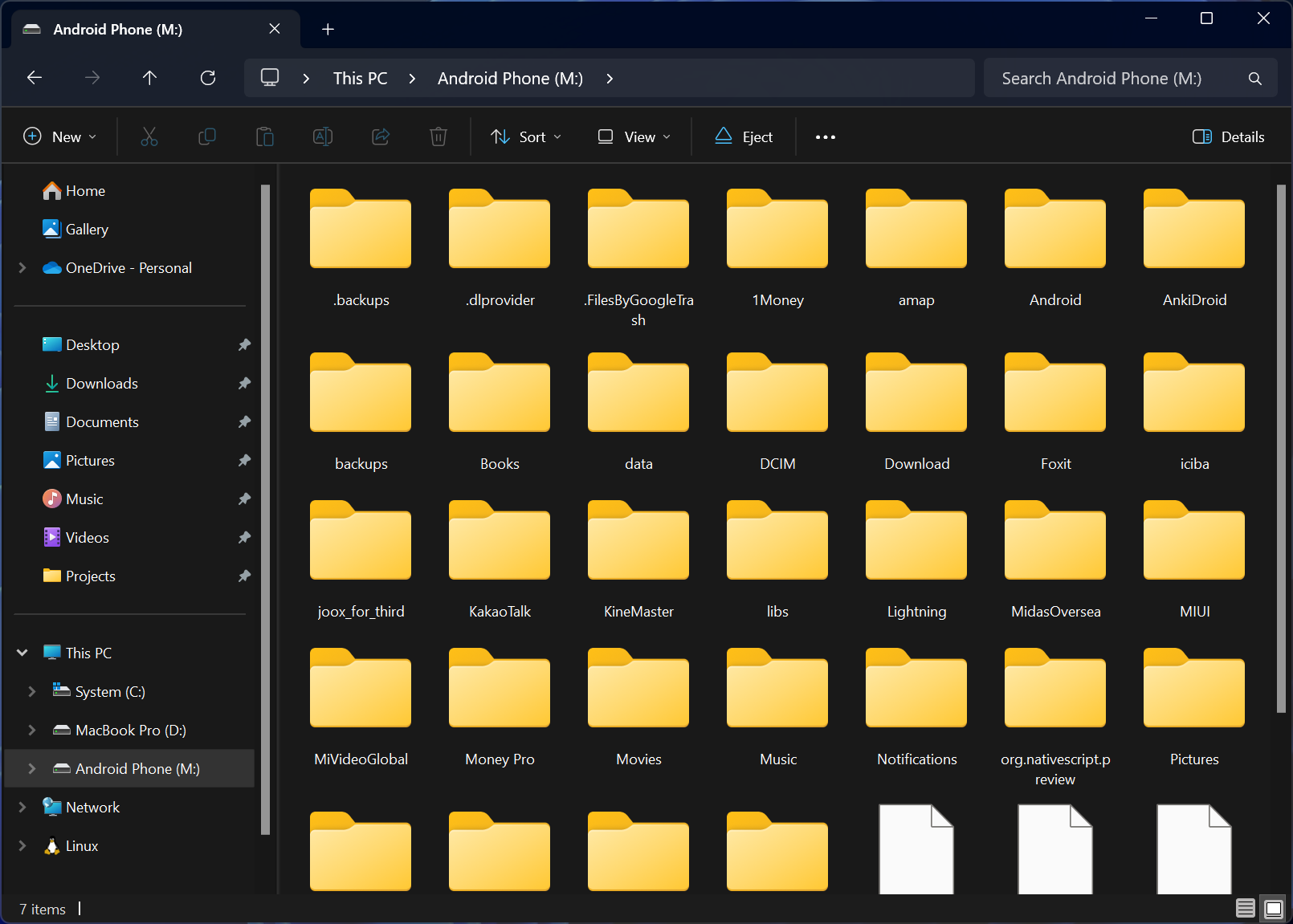Screen dimensions: 1293x924
Task: Unpin Projects using its pin icon
Action: [x=244, y=576]
